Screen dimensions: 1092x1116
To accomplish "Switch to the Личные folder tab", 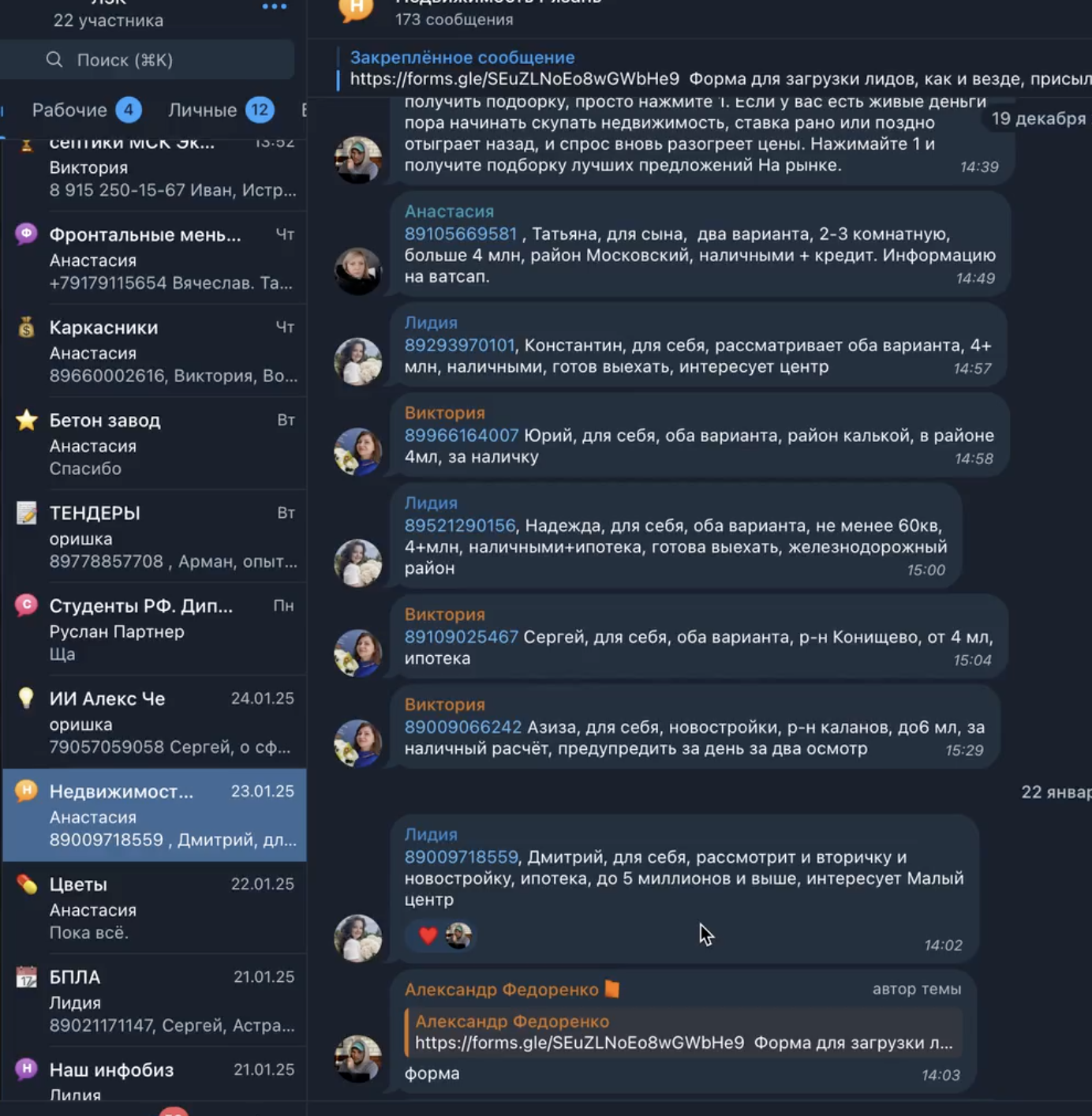I will (221, 110).
